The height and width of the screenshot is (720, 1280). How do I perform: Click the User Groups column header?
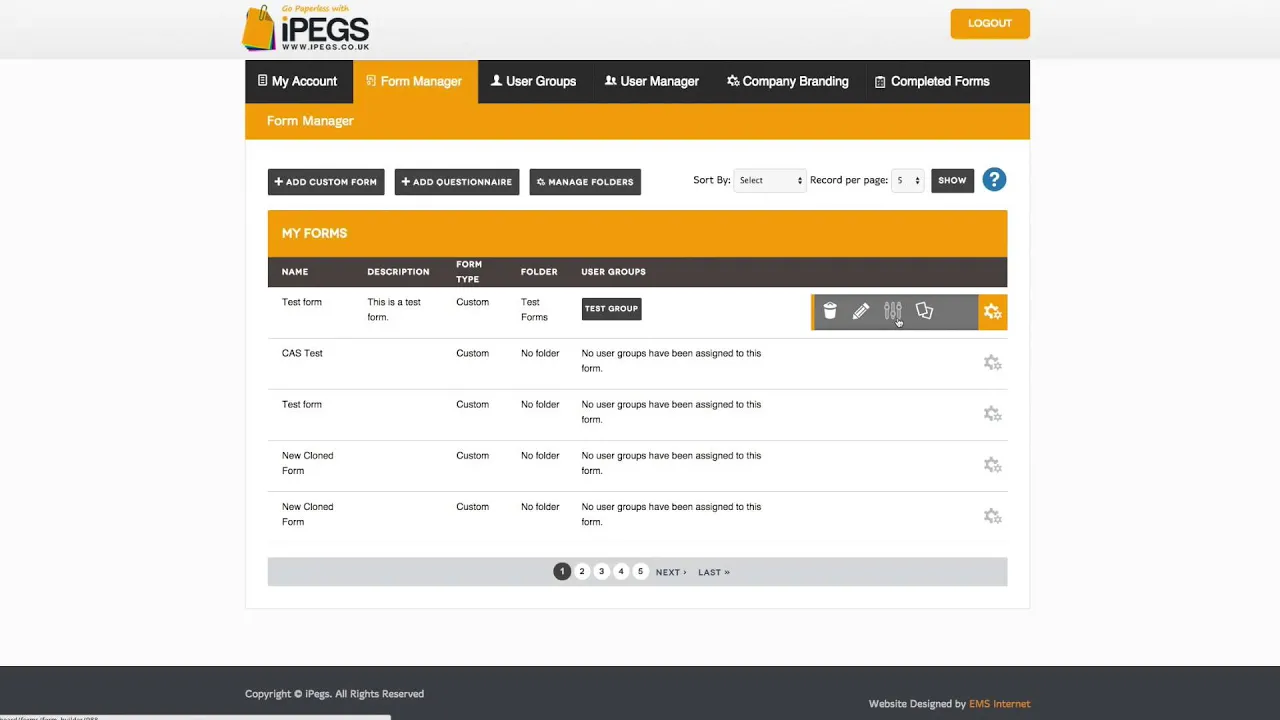point(613,272)
